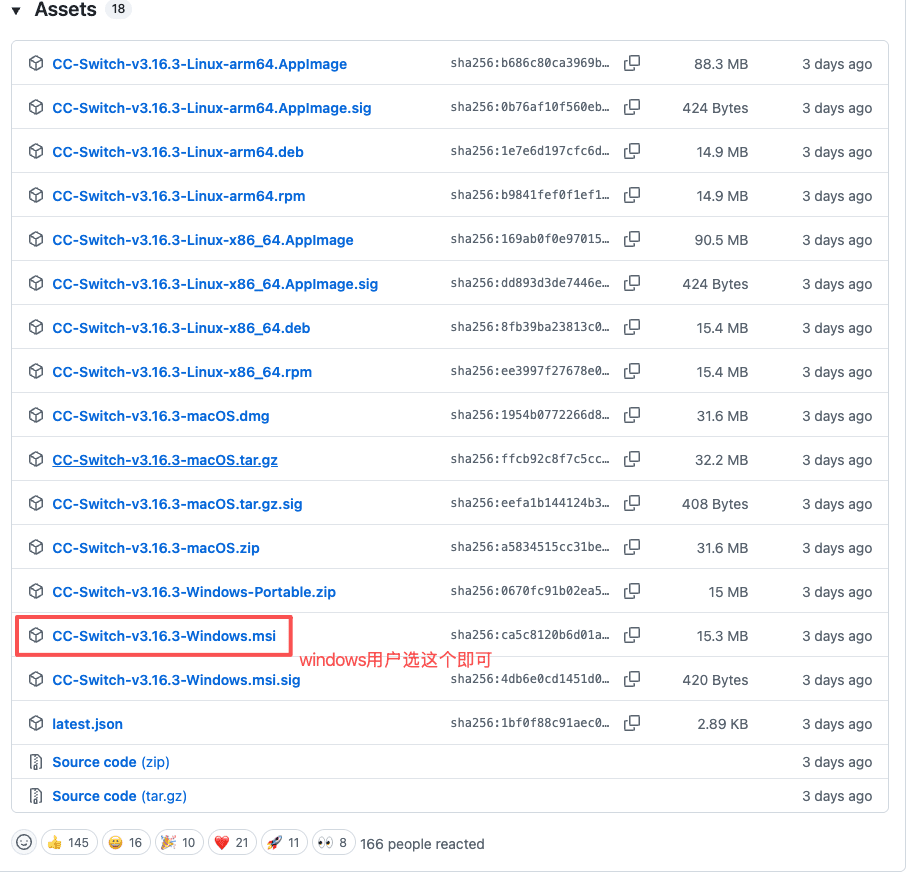
Task: Click hash text sha256:1954b0772266d8…
Action: click(530, 415)
